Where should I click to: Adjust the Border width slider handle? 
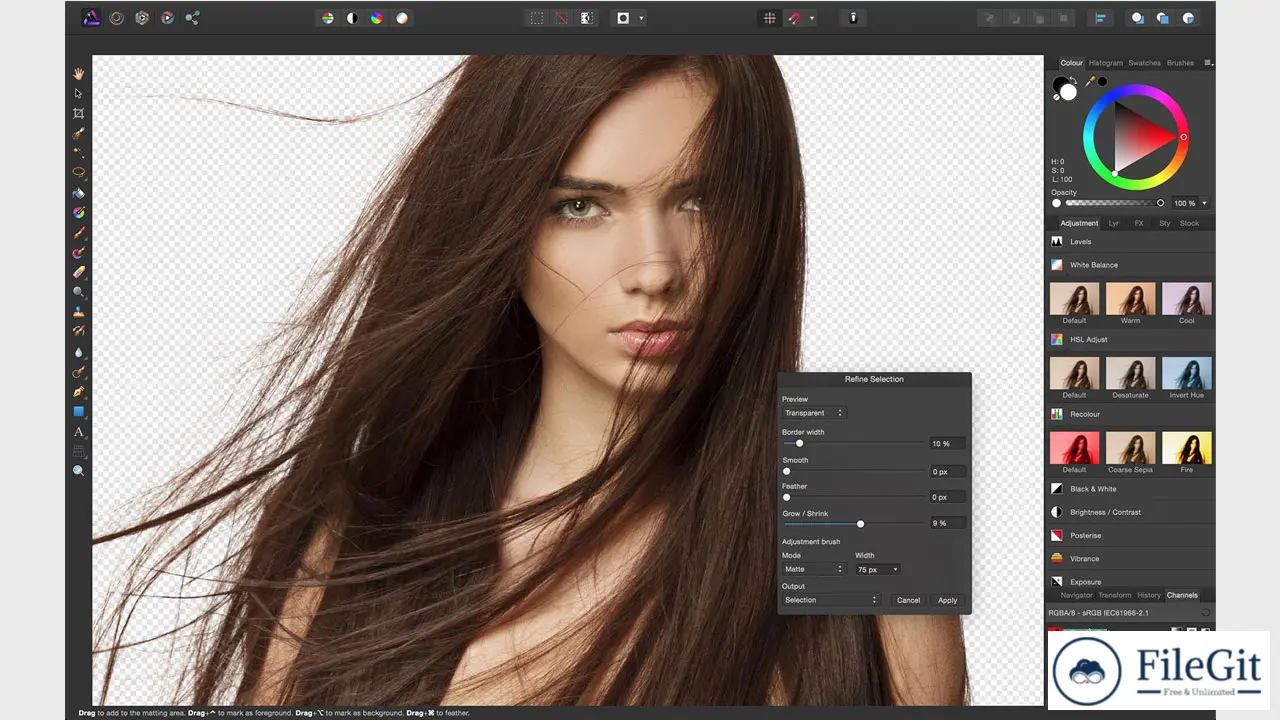tap(799, 443)
